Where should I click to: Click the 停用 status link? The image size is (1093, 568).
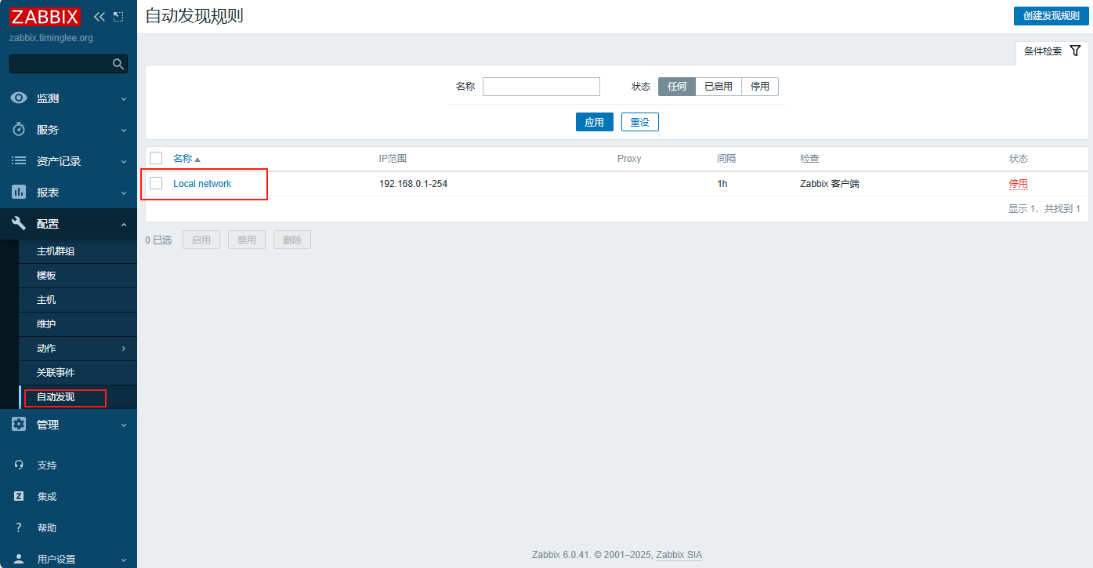tap(1018, 183)
